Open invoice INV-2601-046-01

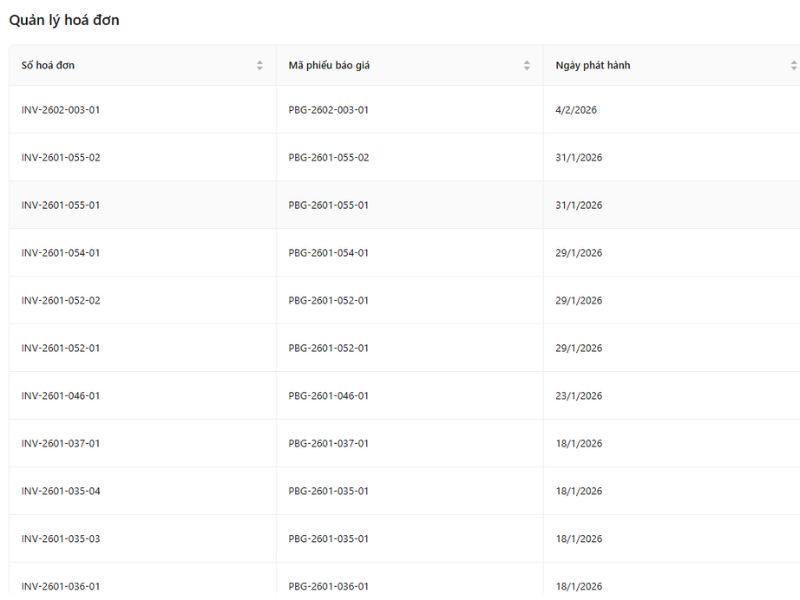pos(61,396)
